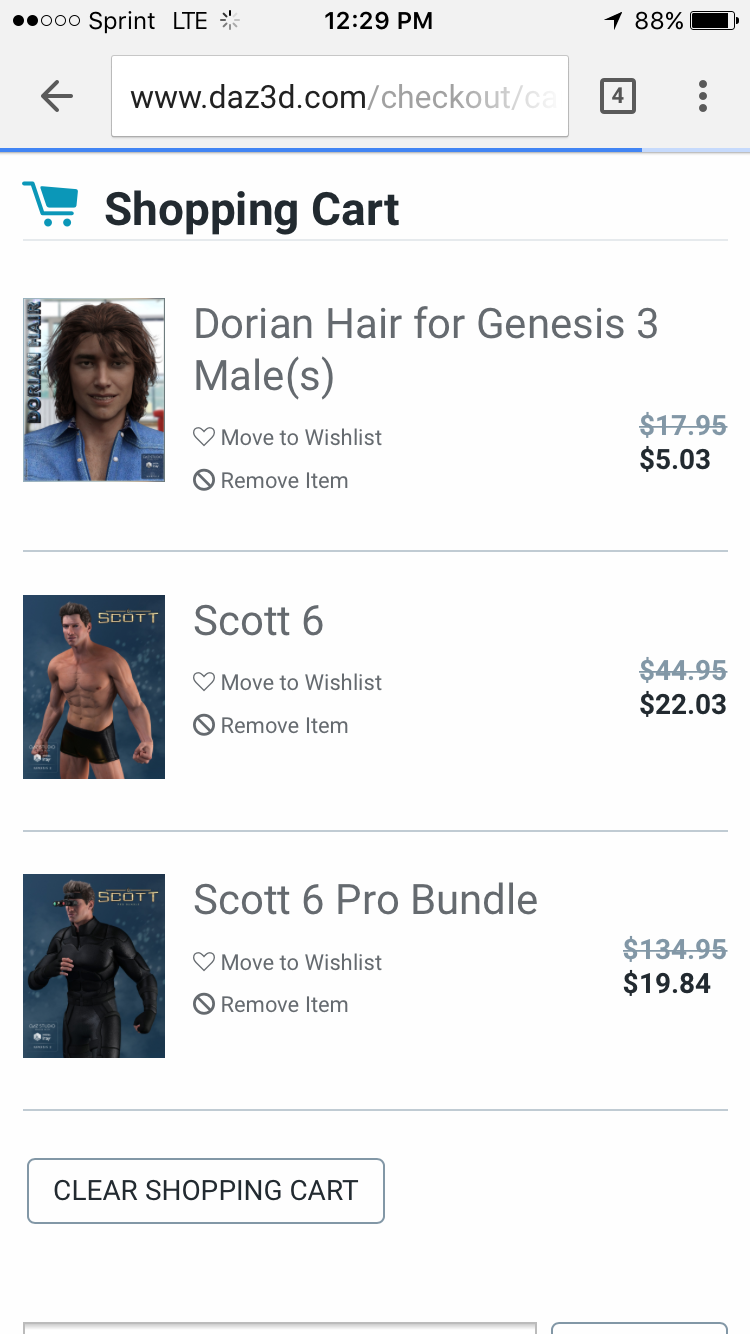
Task: Click remove icon for Dorian Hair
Action: (x=204, y=481)
